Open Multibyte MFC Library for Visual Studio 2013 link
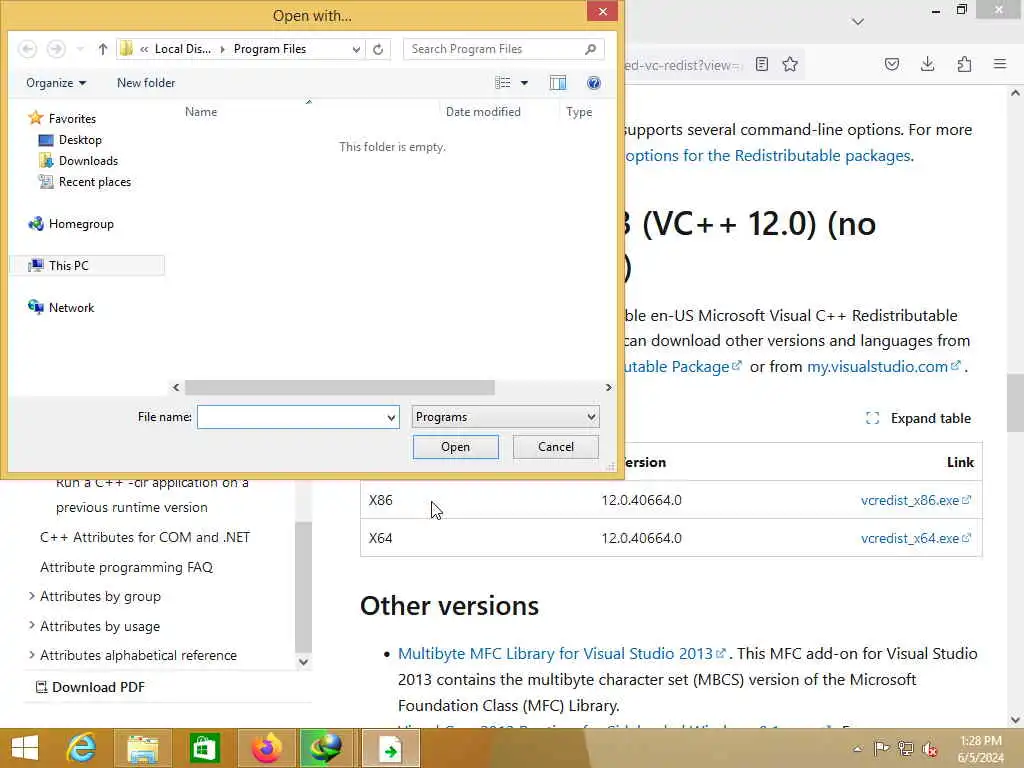Image resolution: width=1024 pixels, height=768 pixels. click(562, 654)
